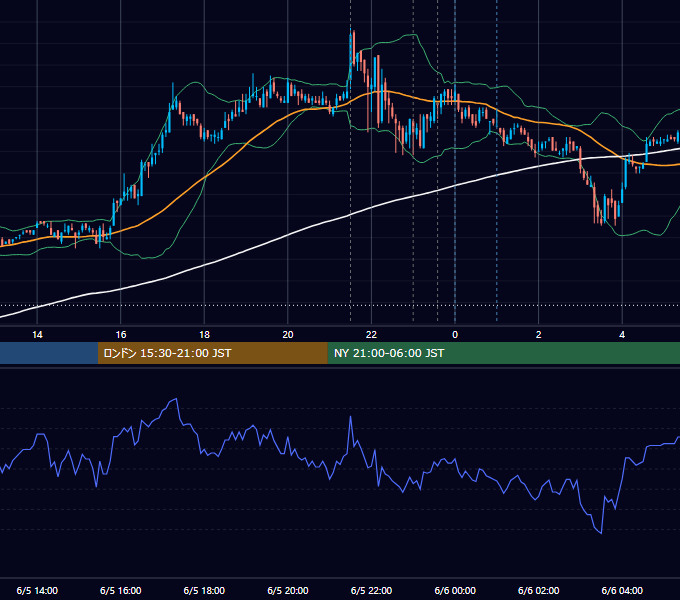Click the 14 hour label on upper axis
The width and height of the screenshot is (680, 600).
coord(37,335)
